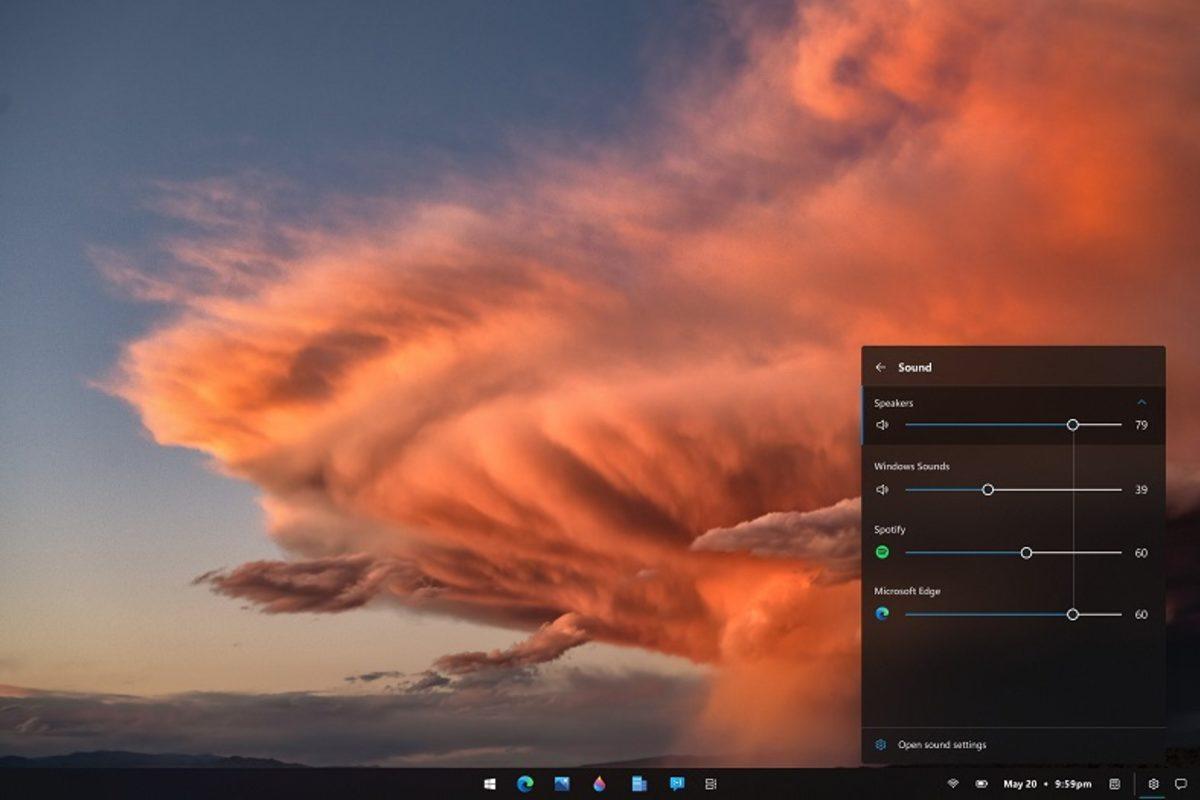Check battery status in the system tray
1200x800 pixels.
point(983,785)
